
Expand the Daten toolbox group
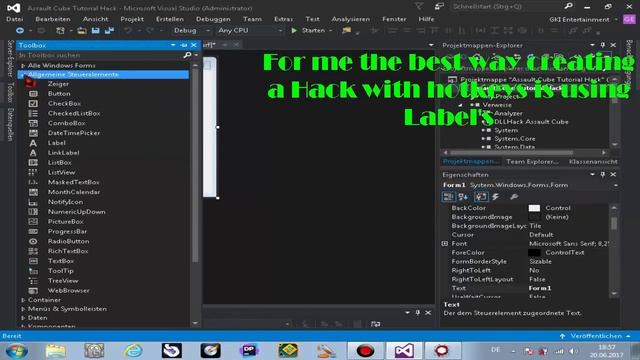pyautogui.click(x=23, y=318)
